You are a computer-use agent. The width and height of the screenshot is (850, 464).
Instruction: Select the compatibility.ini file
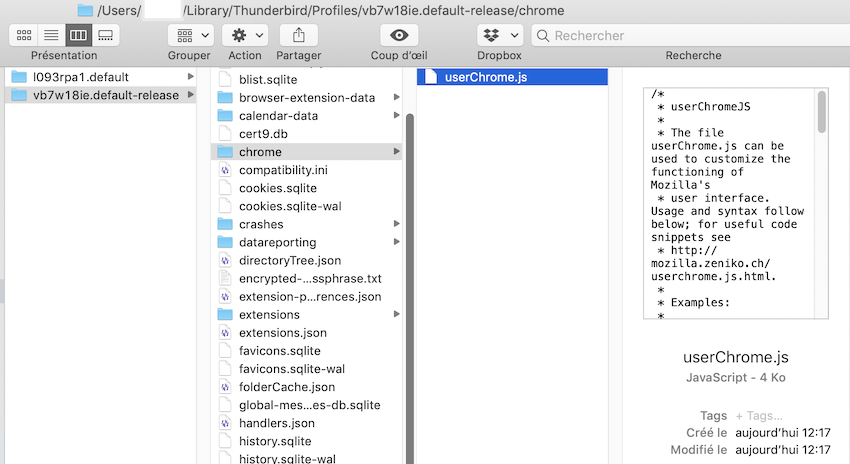(285, 170)
